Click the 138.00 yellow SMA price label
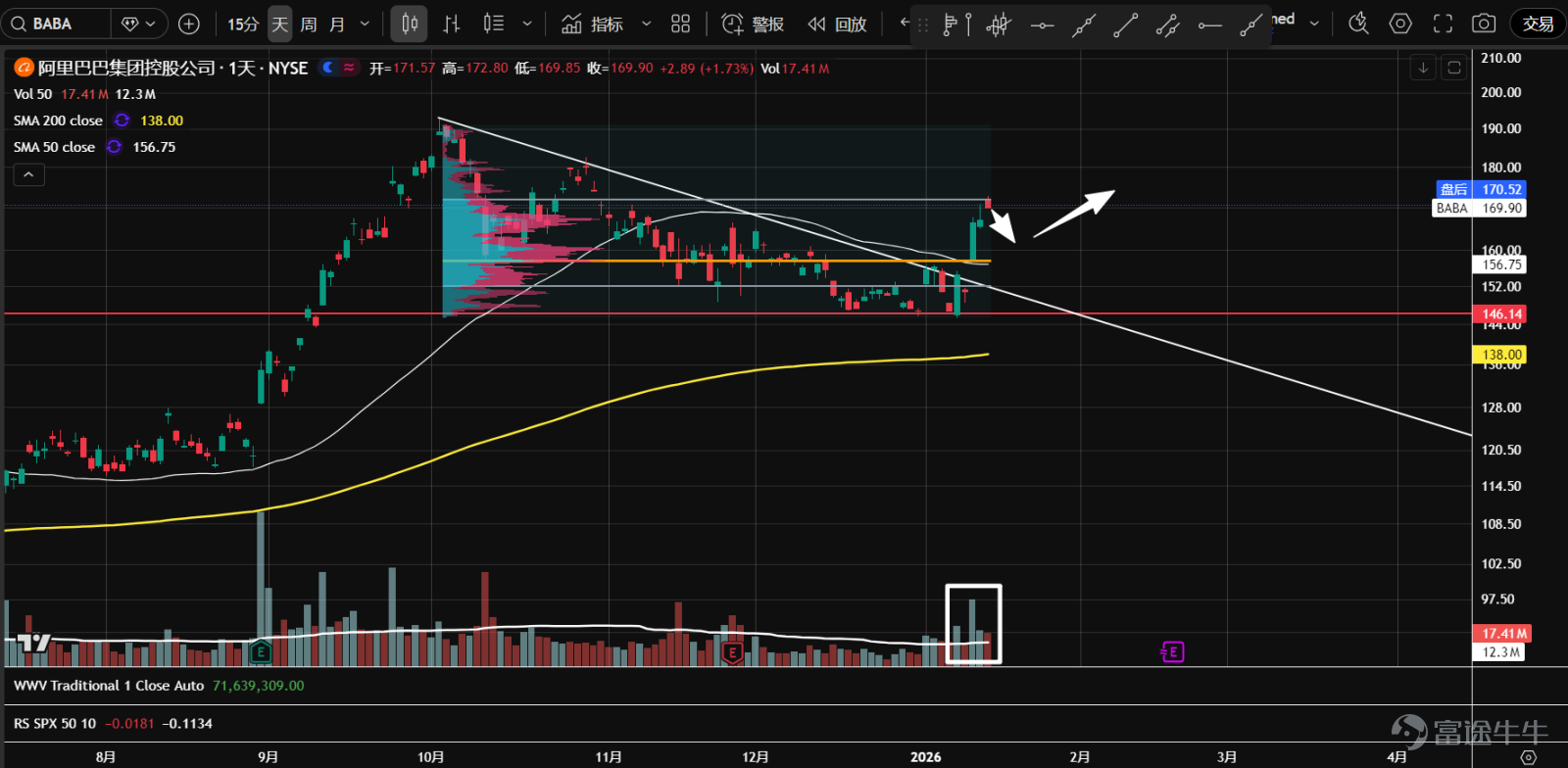1568x768 pixels. coord(1501,355)
